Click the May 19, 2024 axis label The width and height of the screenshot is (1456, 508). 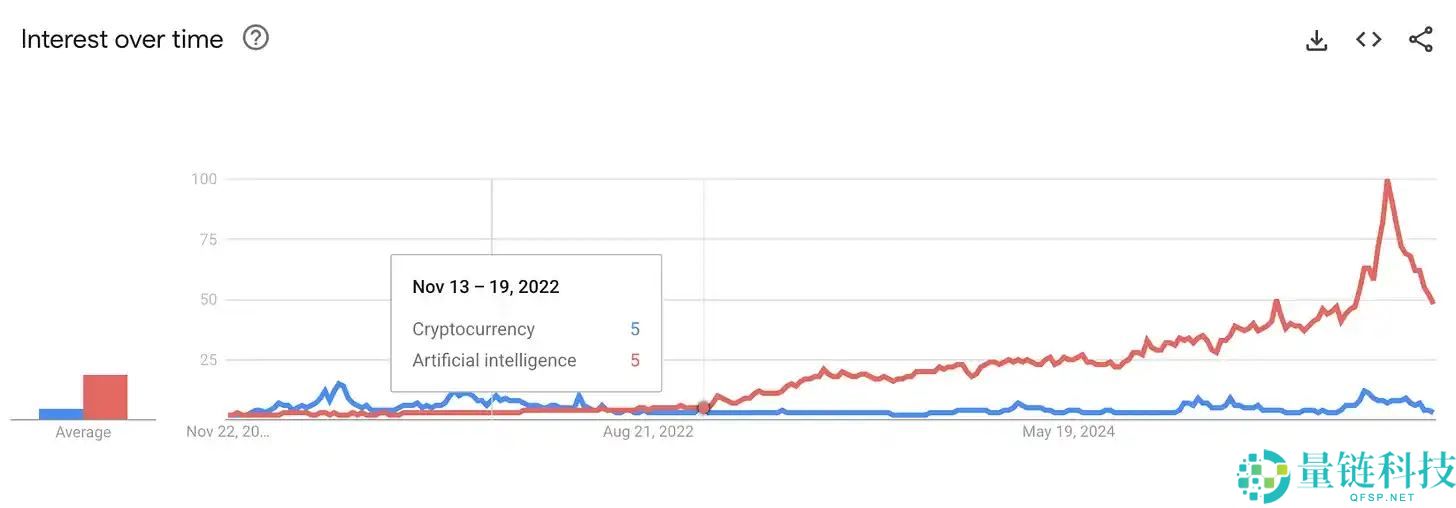pyautogui.click(x=1068, y=432)
